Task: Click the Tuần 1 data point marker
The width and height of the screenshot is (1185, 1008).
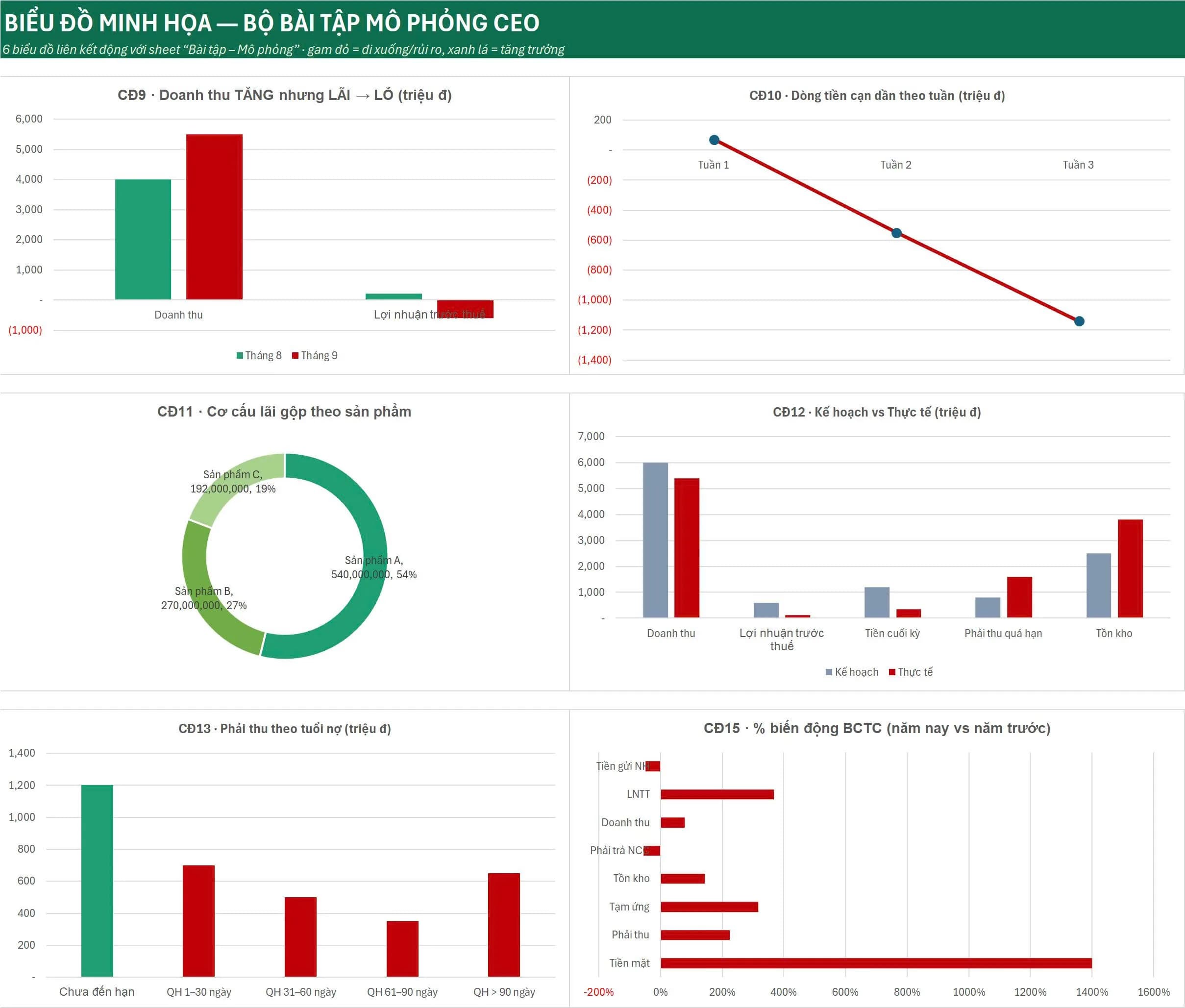Action: 714,140
